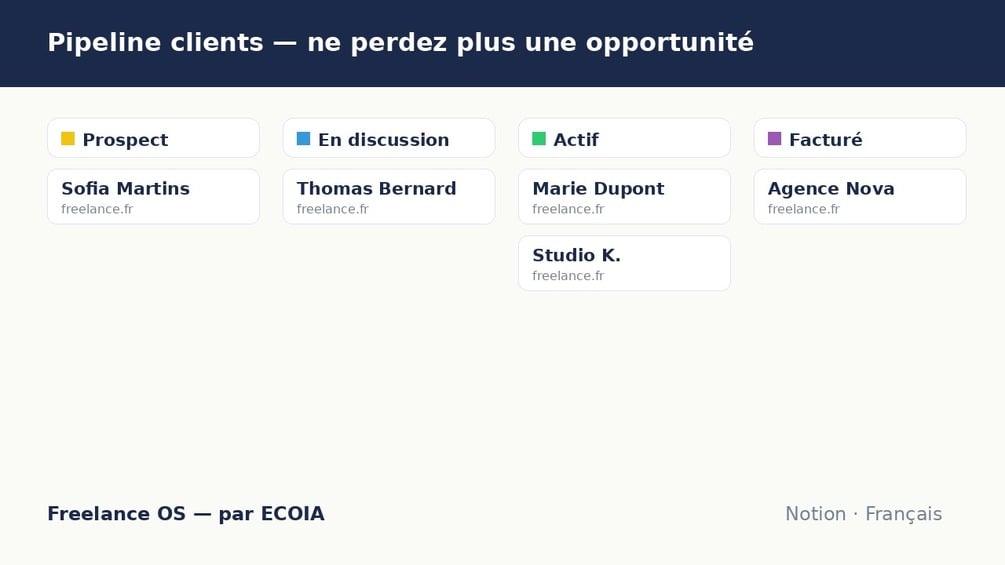Image resolution: width=1005 pixels, height=565 pixels.
Task: Open the Agence Nova client card
Action: (860, 197)
